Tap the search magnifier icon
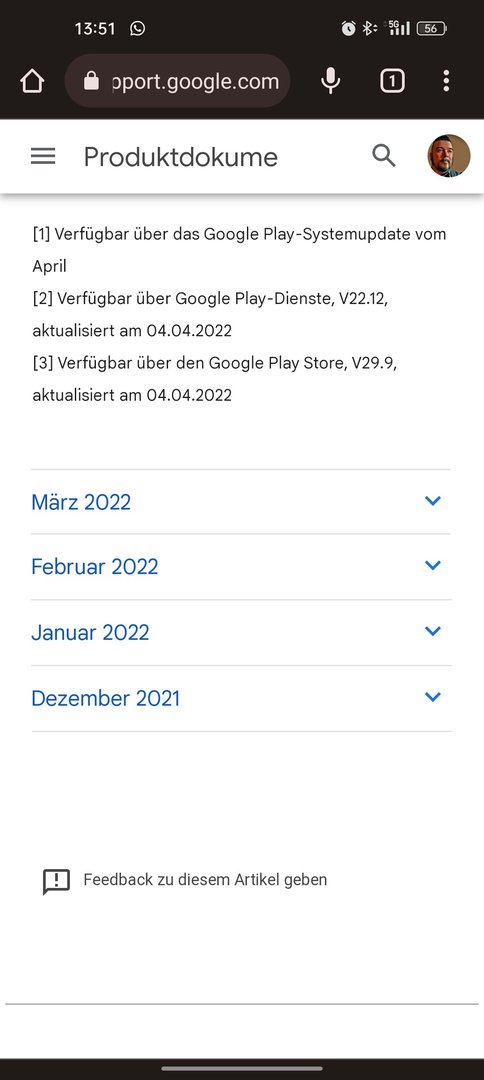Viewport: 484px width, 1080px height. pyautogui.click(x=384, y=156)
